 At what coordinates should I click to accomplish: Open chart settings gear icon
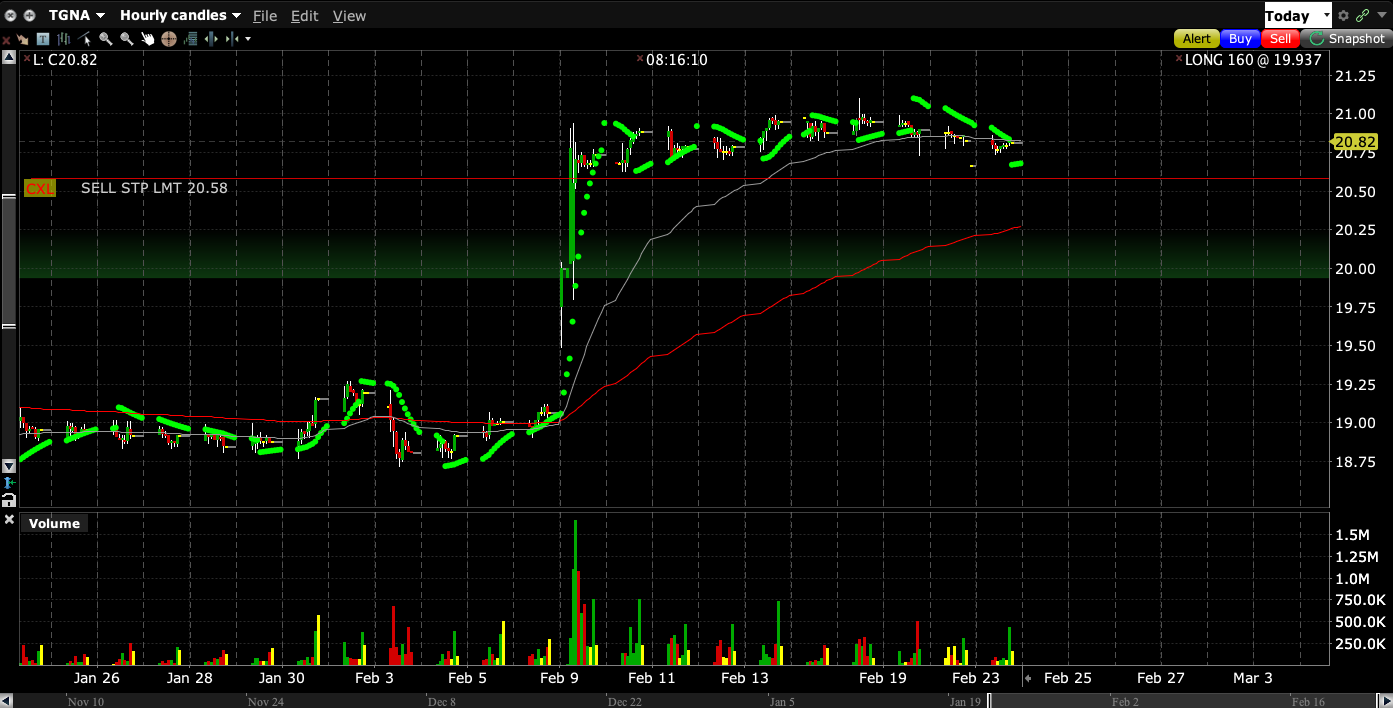(1343, 16)
